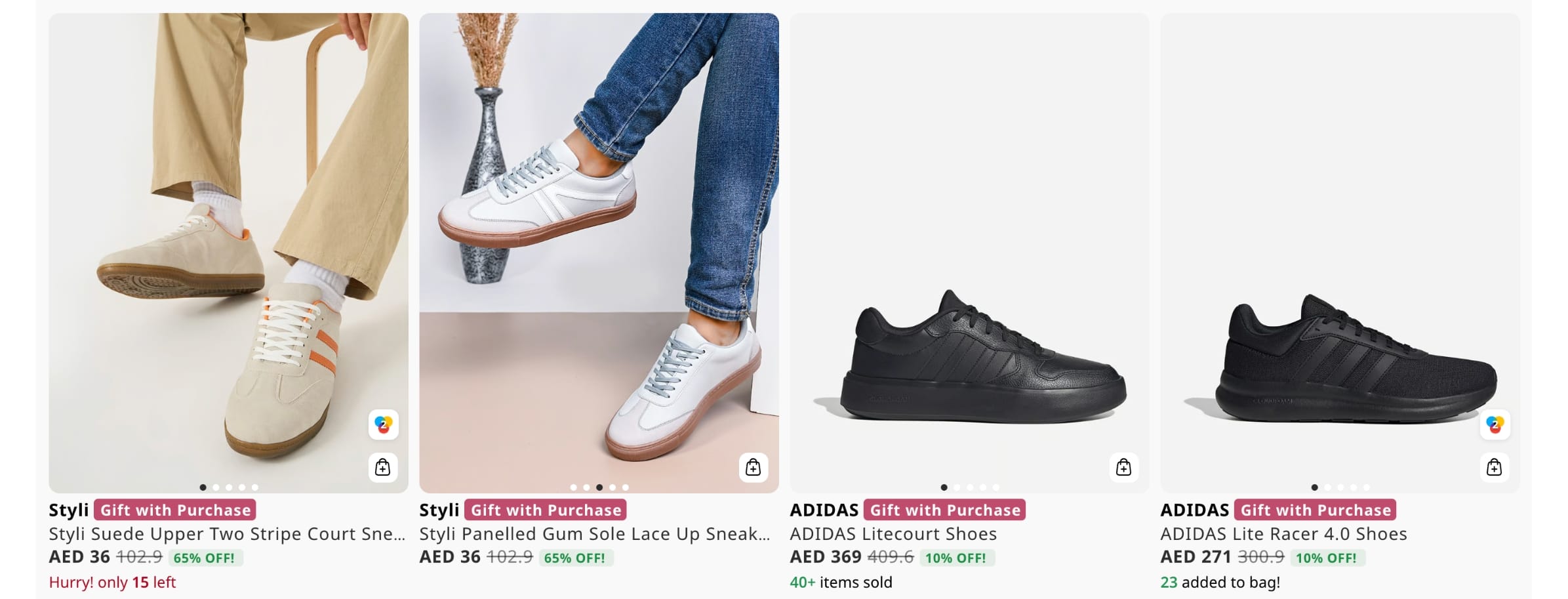Select second carousel dot on ADIDAS Litecourt image
This screenshot has height=599, width=1568.
click(x=957, y=487)
